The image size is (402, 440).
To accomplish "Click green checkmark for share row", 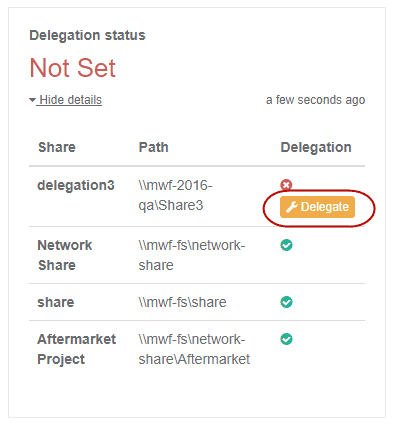I will click(x=286, y=302).
